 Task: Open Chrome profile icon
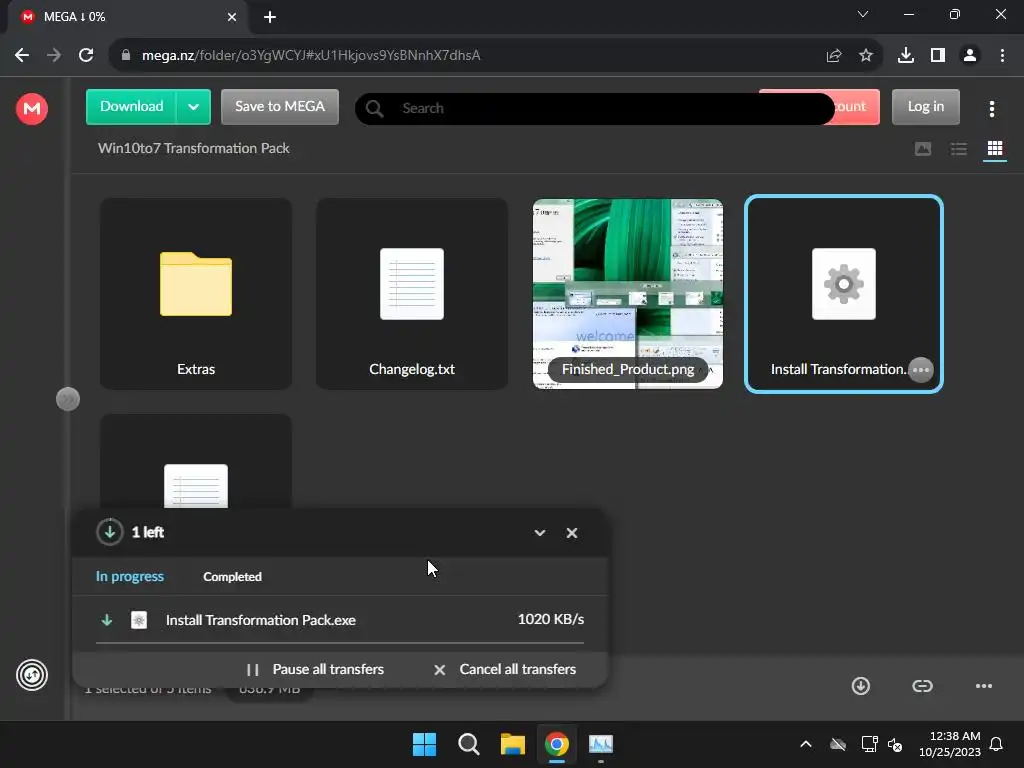(970, 56)
